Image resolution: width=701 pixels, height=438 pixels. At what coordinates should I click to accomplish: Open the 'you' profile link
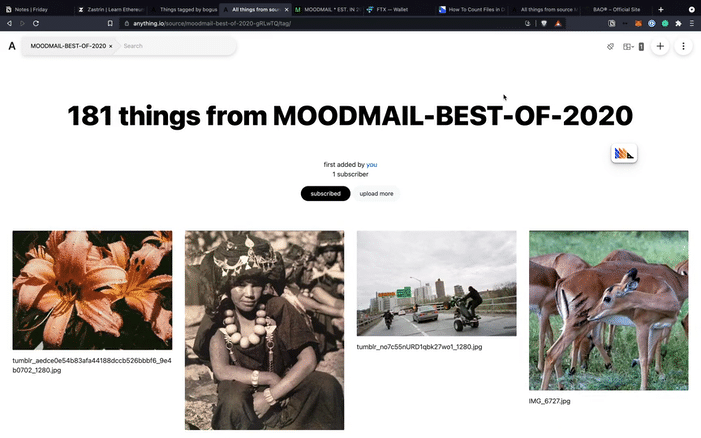coord(372,164)
